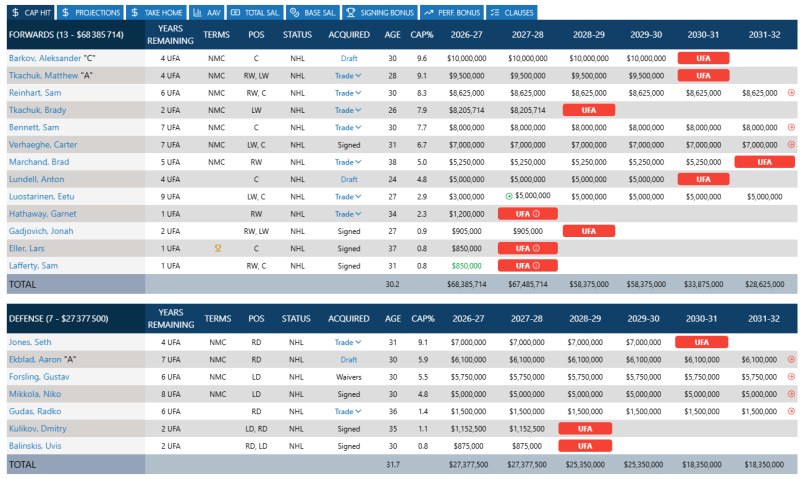Viewport: 800px width, 479px height.
Task: Open Gustav Forsling's player link
Action: point(39,377)
